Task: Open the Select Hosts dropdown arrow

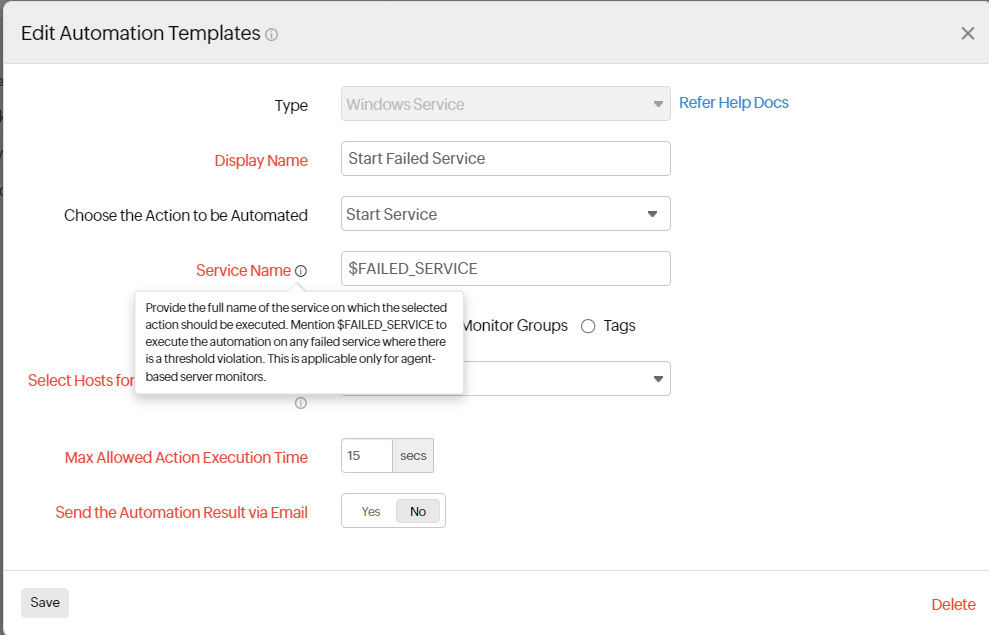Action: point(658,379)
